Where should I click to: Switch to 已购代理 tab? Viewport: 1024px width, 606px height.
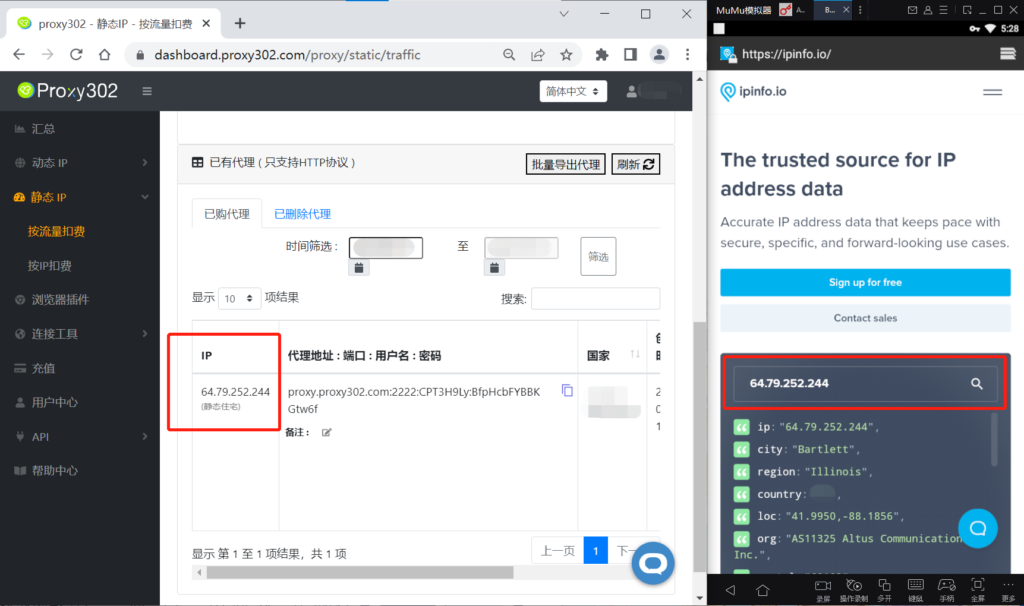tap(227, 214)
